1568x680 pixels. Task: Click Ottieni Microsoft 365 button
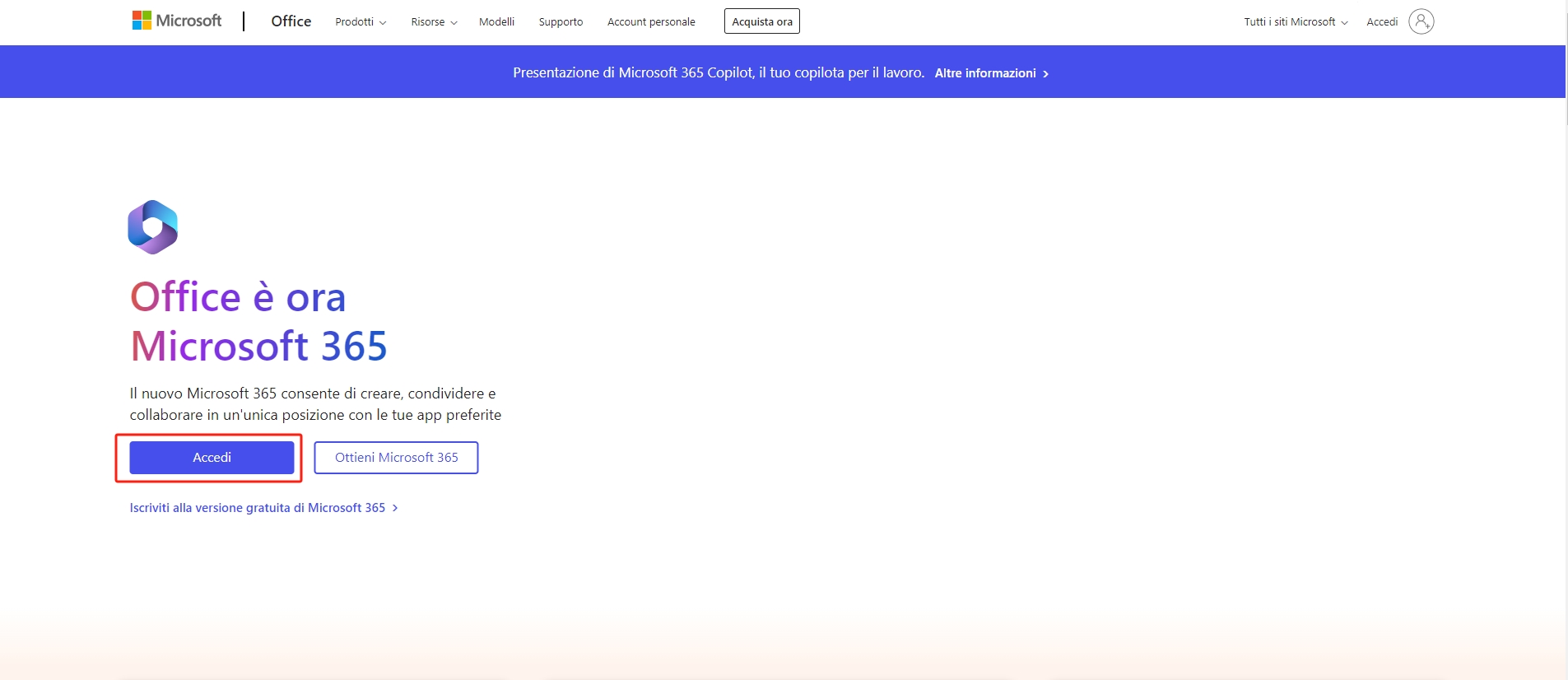(396, 458)
